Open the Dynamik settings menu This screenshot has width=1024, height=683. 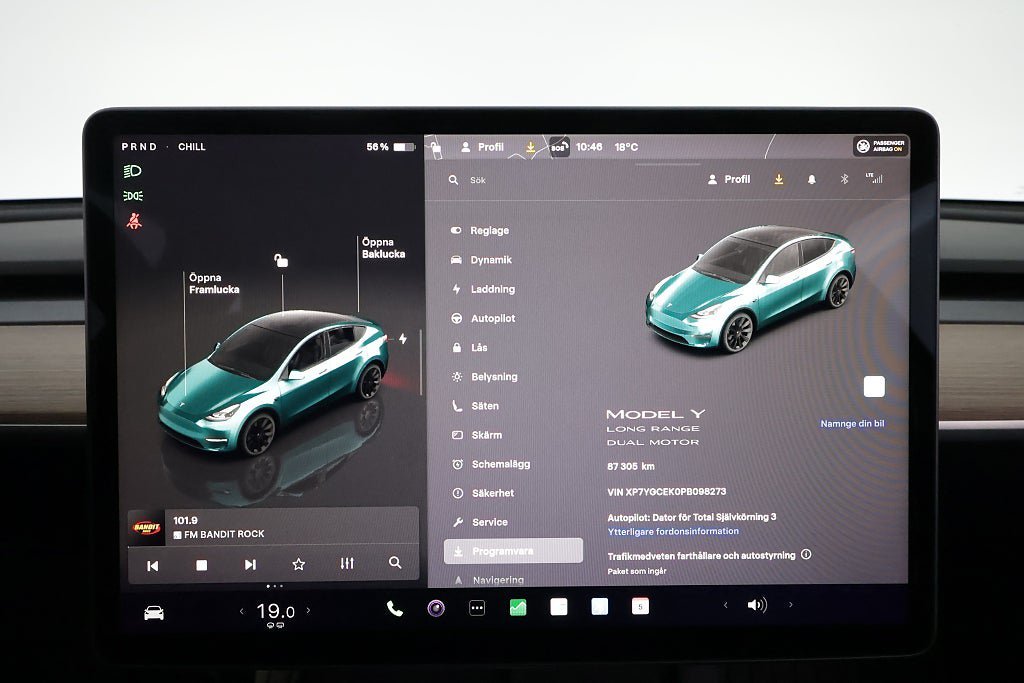pyautogui.click(x=481, y=260)
